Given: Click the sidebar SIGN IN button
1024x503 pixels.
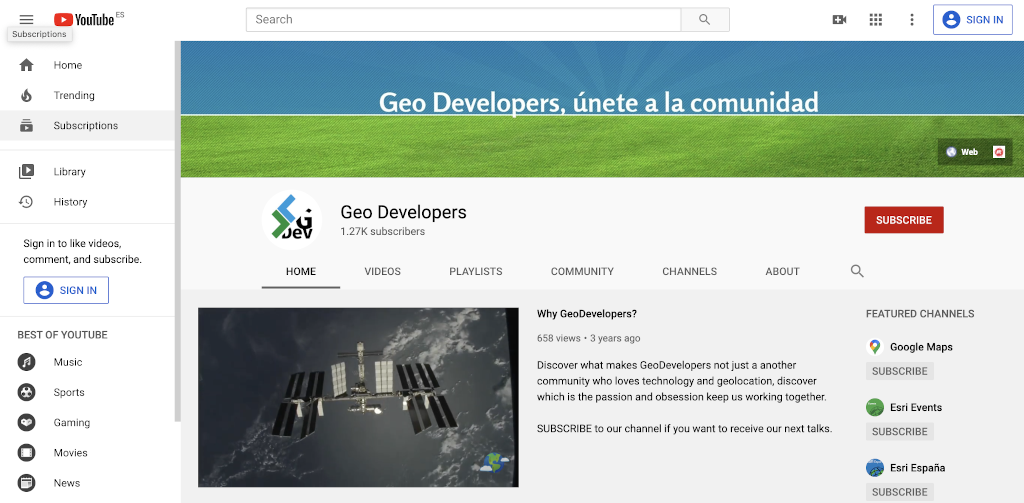Looking at the screenshot, I should (66, 290).
